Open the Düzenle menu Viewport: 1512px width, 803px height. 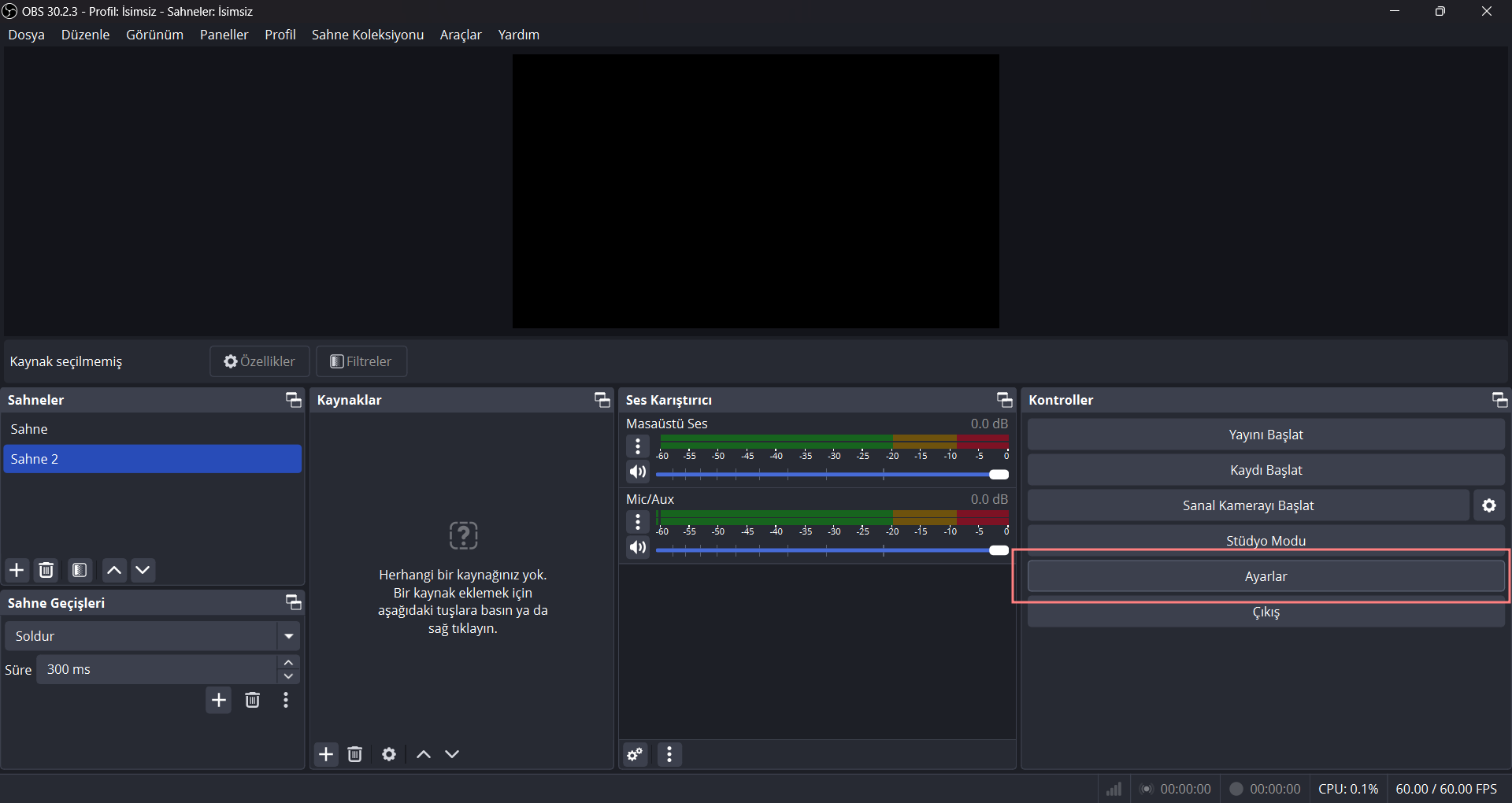point(86,35)
